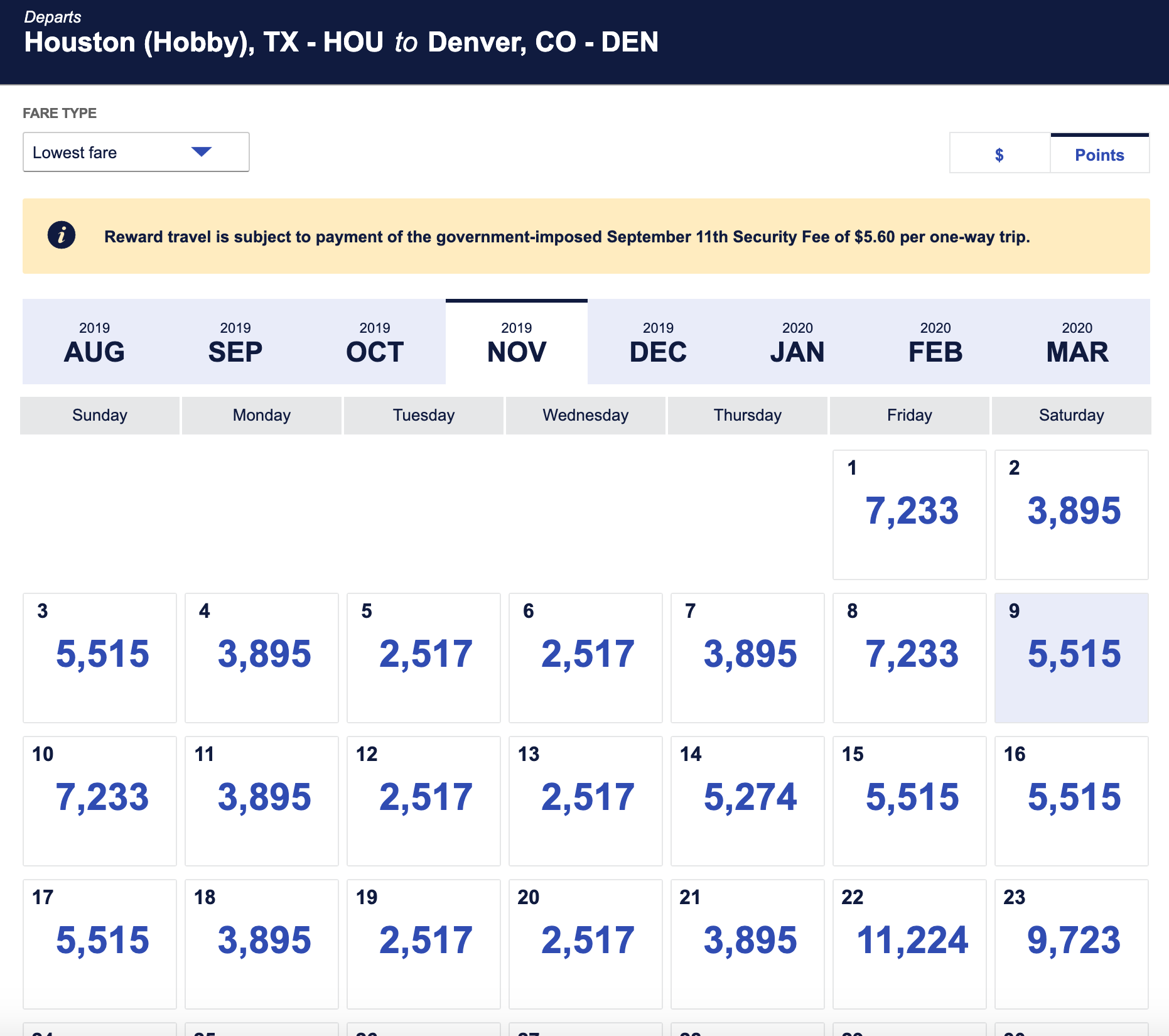Image resolution: width=1169 pixels, height=1036 pixels.
Task: Choose November 5 fare of 2,517 points
Action: (424, 657)
